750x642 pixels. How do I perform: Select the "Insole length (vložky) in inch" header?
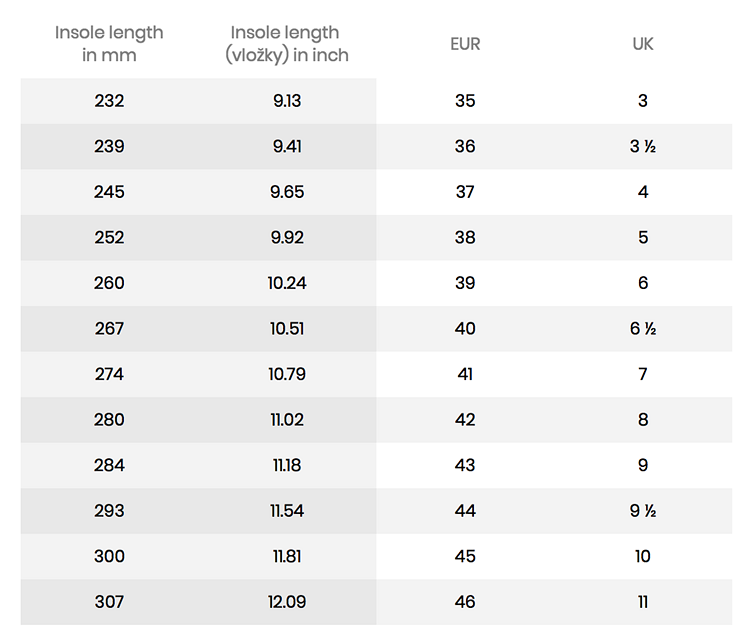coord(287,44)
